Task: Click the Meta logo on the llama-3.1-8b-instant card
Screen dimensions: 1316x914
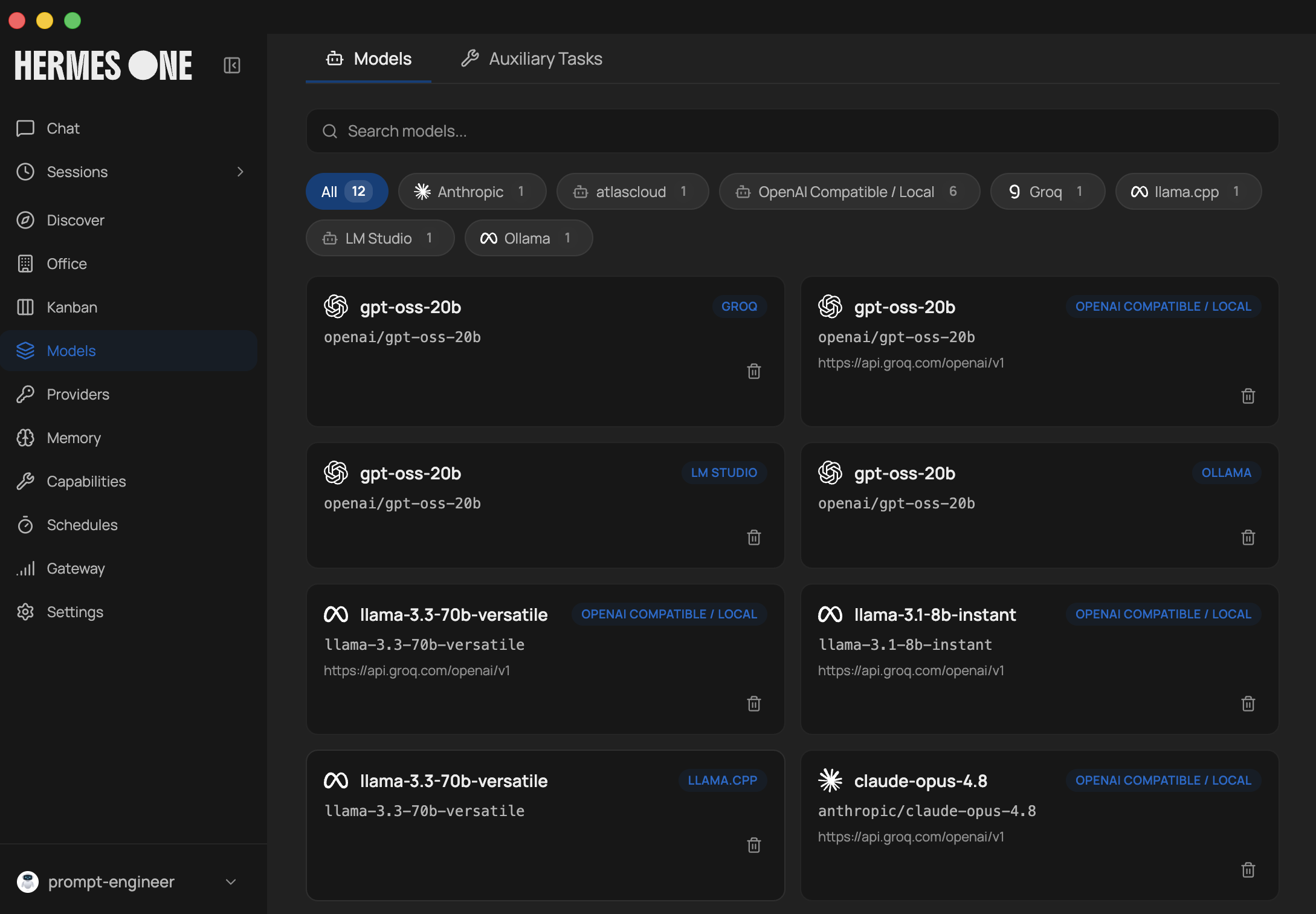Action: coord(830,614)
